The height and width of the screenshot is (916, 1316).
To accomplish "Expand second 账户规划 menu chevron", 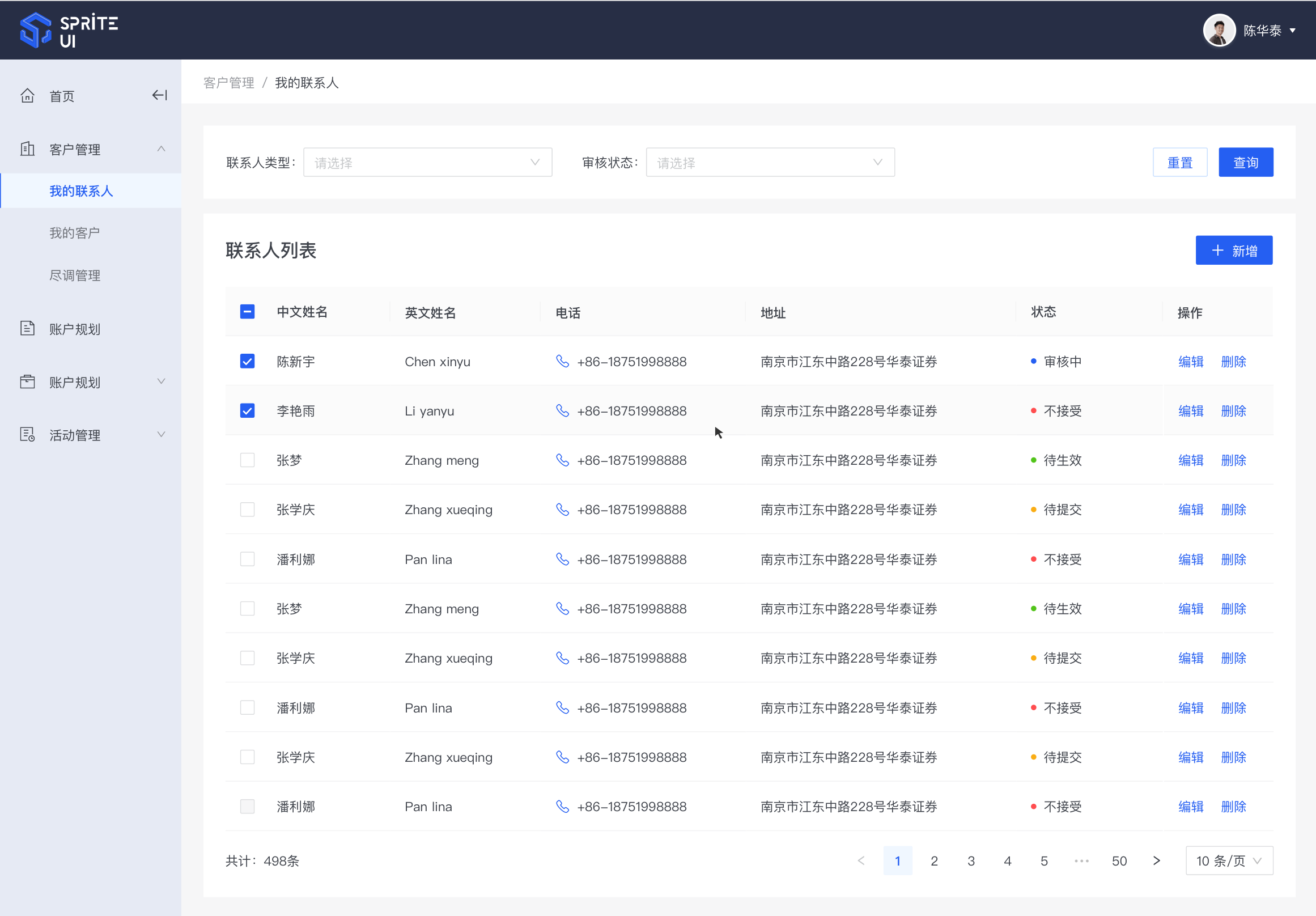I will coord(161,382).
